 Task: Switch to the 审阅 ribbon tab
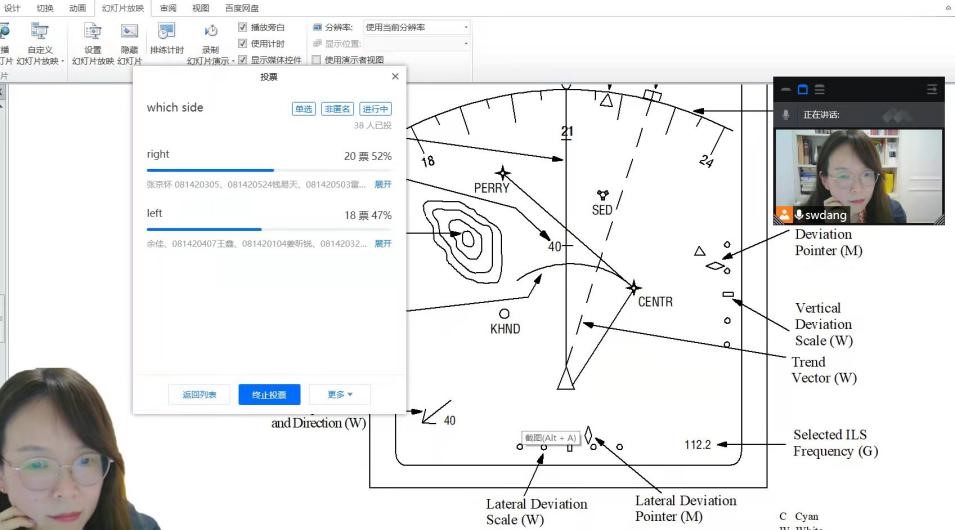click(x=168, y=8)
